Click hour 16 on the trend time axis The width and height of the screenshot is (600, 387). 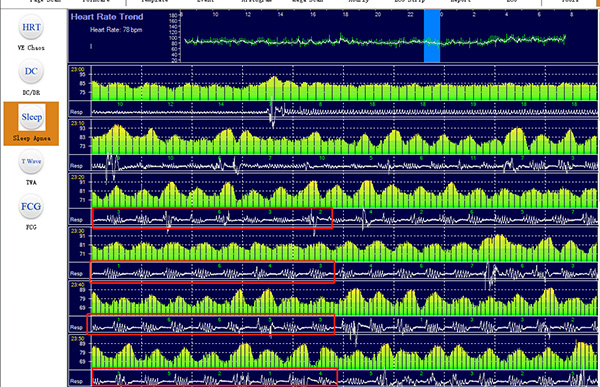click(x=313, y=15)
